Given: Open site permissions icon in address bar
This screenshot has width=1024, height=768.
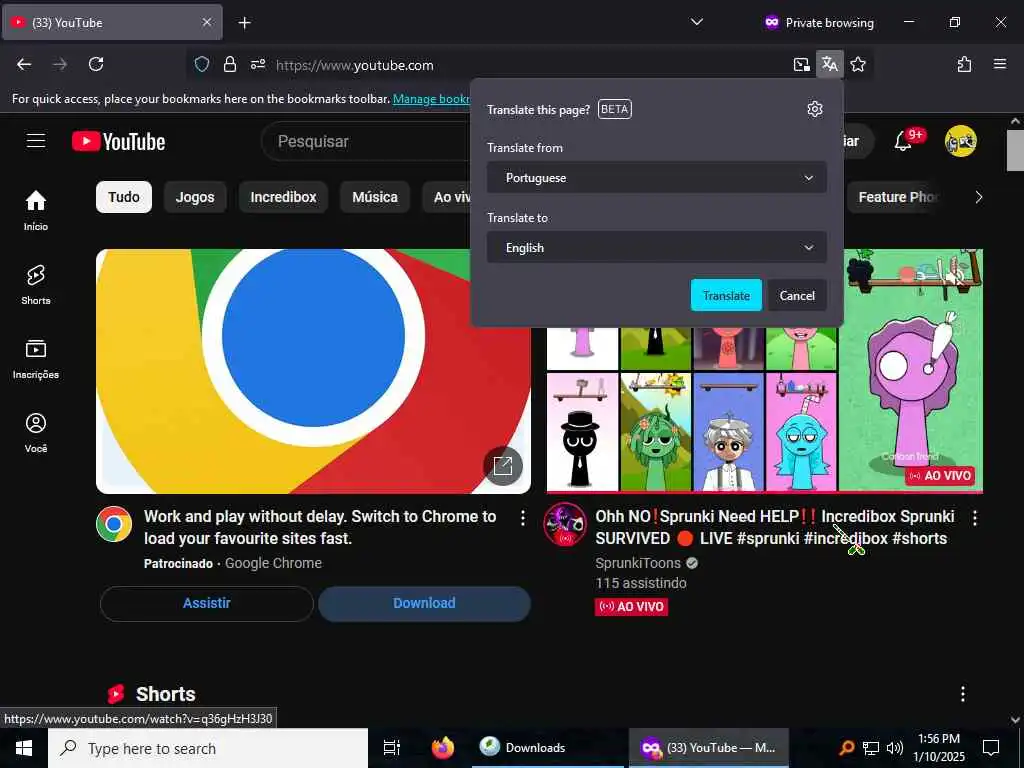Looking at the screenshot, I should point(258,64).
